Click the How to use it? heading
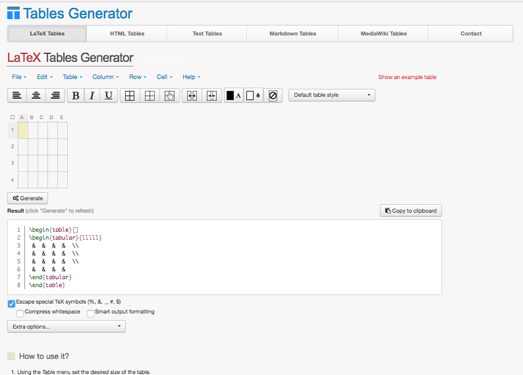This screenshot has width=523, height=375. click(44, 356)
